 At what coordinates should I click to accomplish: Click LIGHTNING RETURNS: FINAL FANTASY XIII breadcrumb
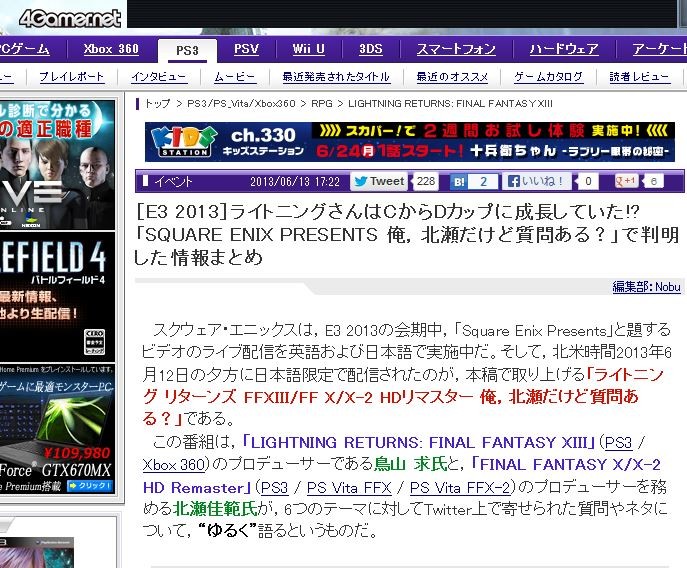click(450, 104)
